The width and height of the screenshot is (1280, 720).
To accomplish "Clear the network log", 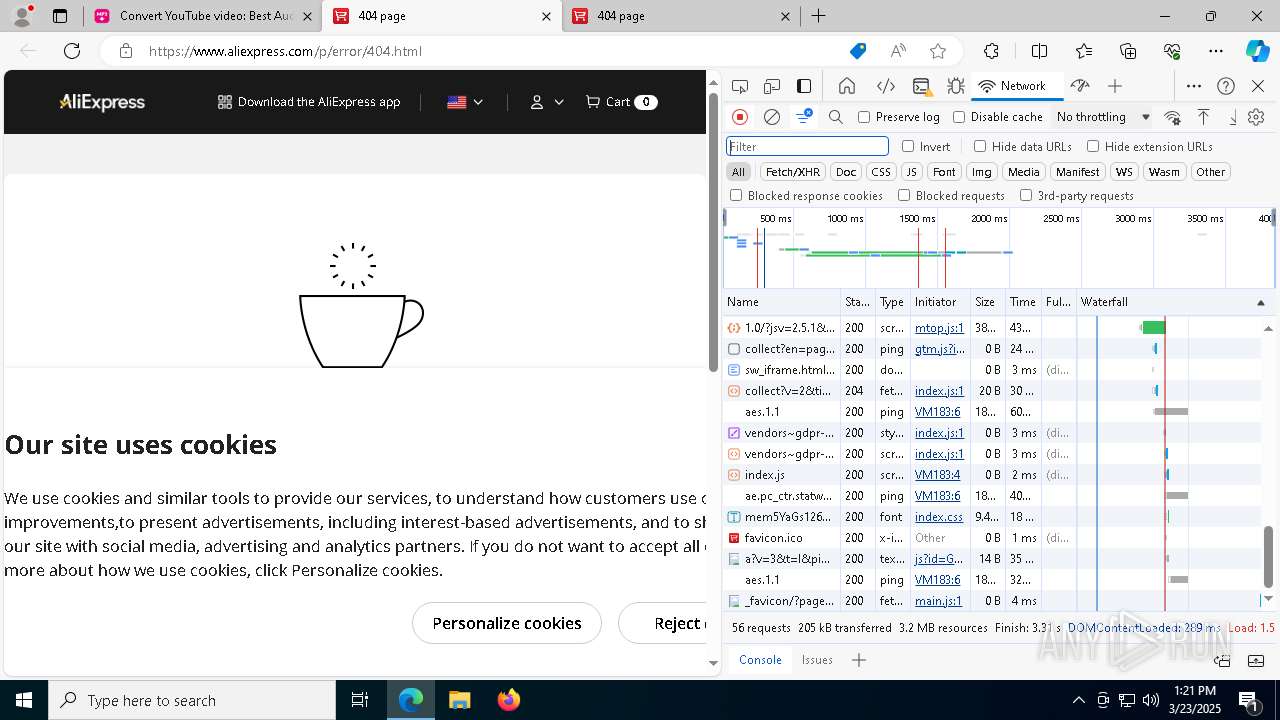I will (x=772, y=117).
